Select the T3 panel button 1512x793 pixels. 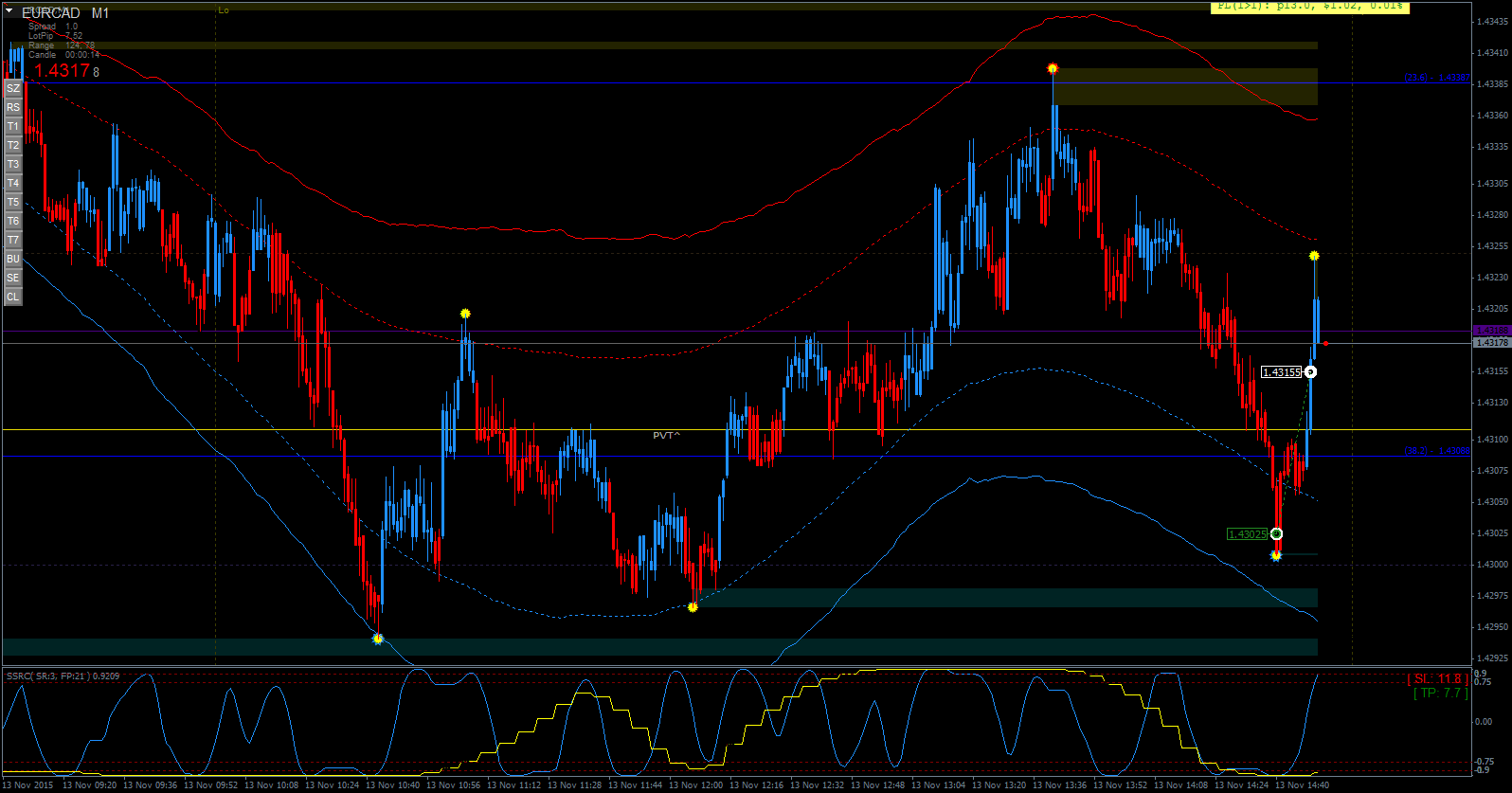[x=13, y=164]
